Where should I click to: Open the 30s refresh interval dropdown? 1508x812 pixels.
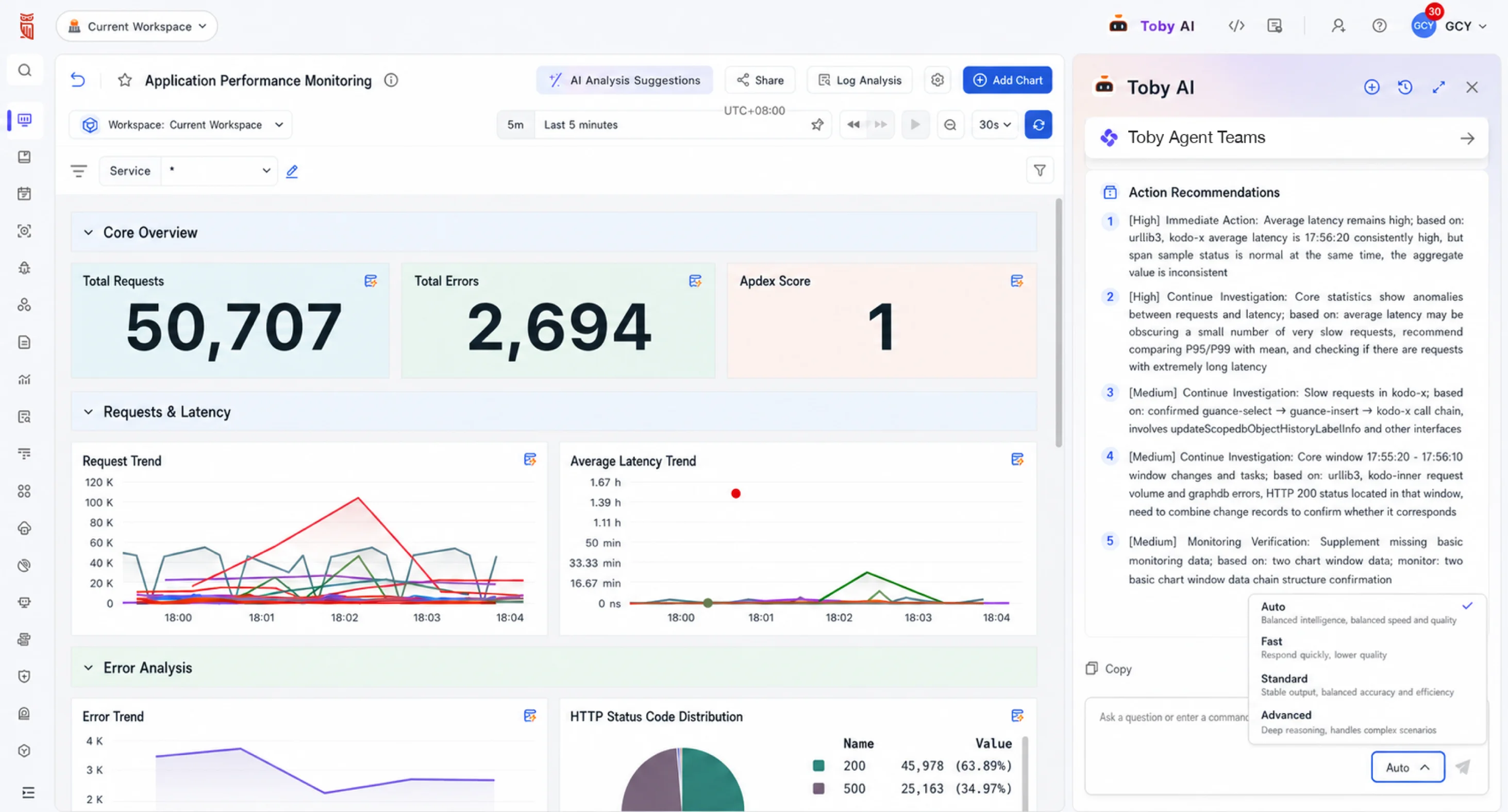[995, 125]
